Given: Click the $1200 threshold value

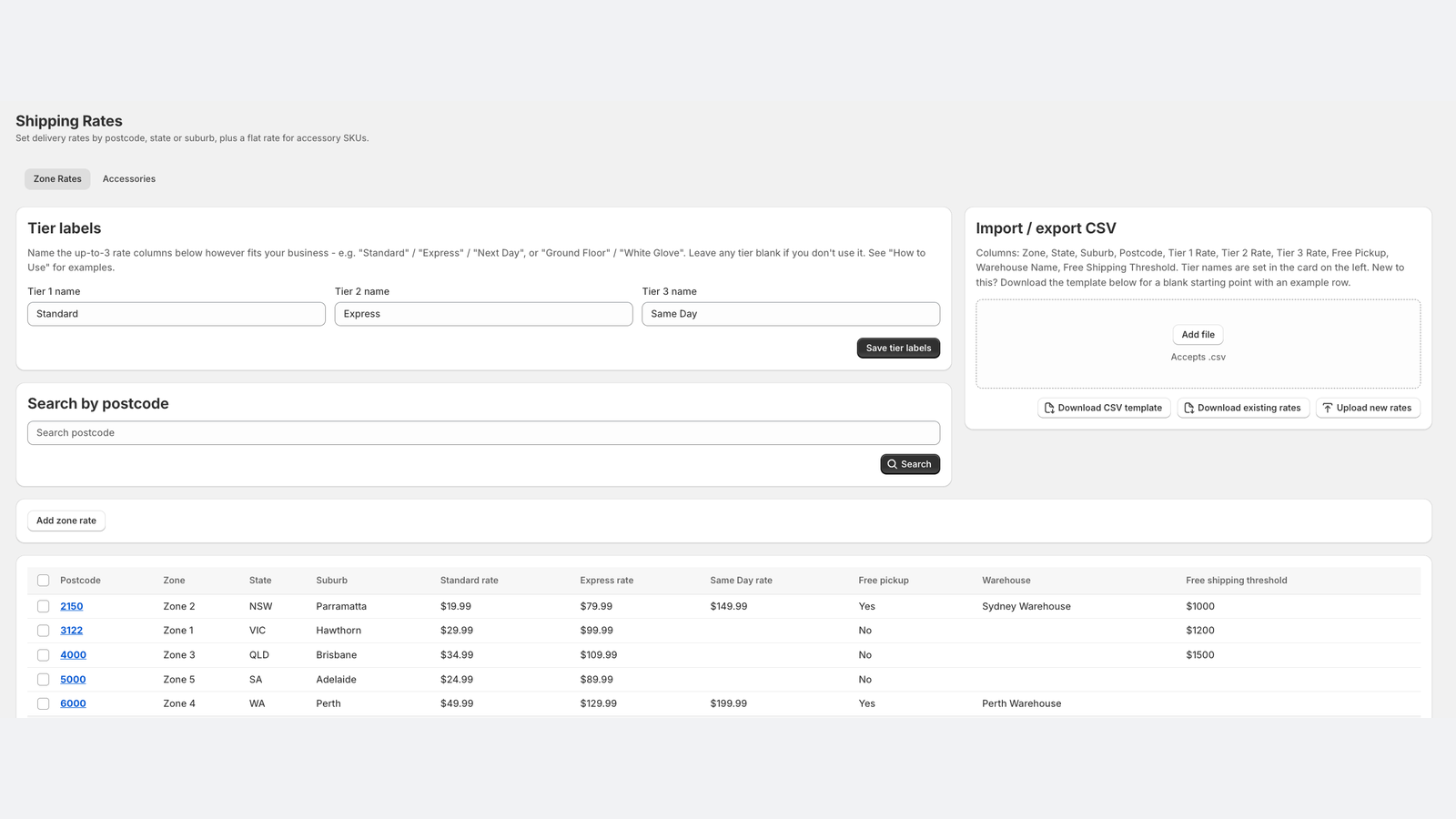Looking at the screenshot, I should pos(1200,631).
